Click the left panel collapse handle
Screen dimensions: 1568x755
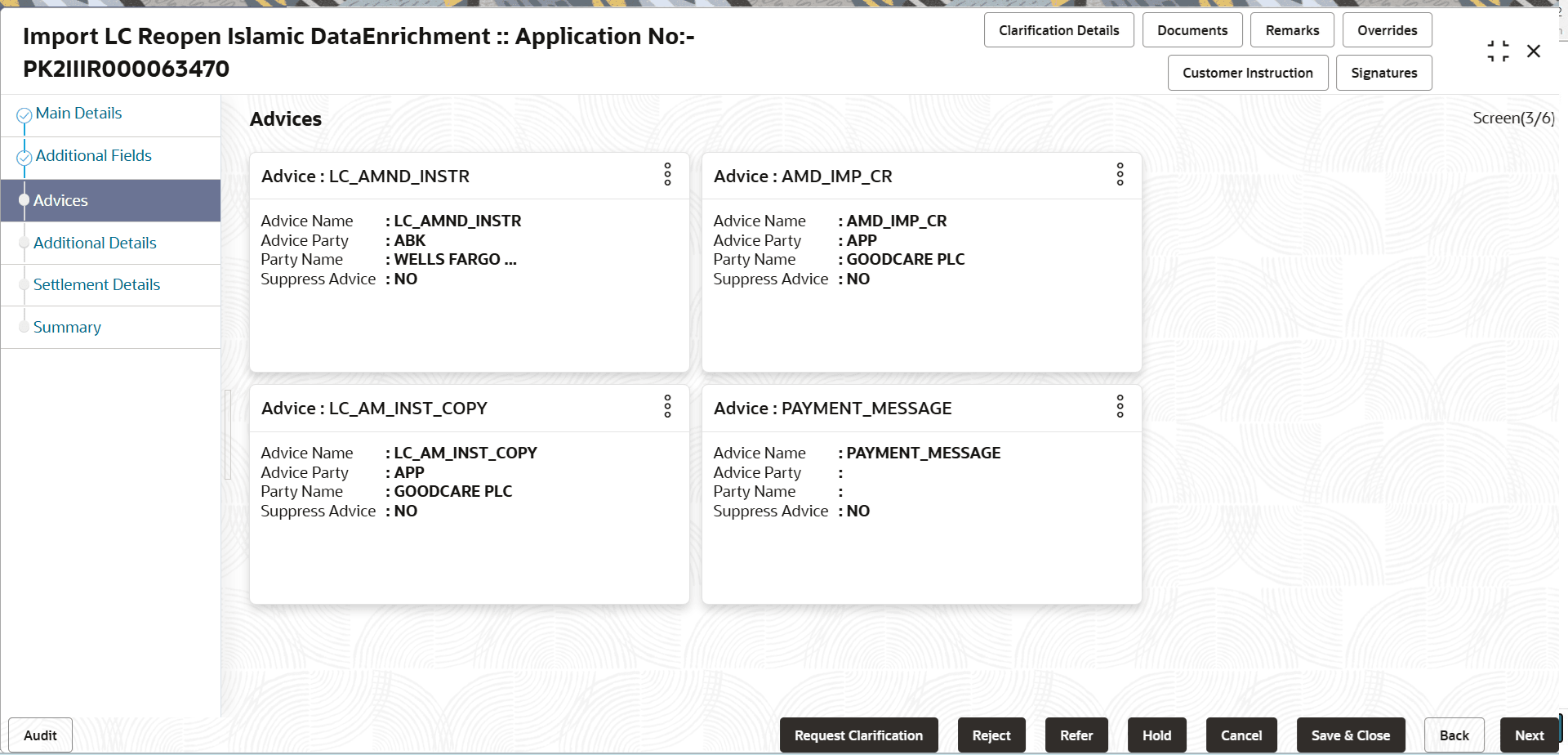pyautogui.click(x=228, y=434)
